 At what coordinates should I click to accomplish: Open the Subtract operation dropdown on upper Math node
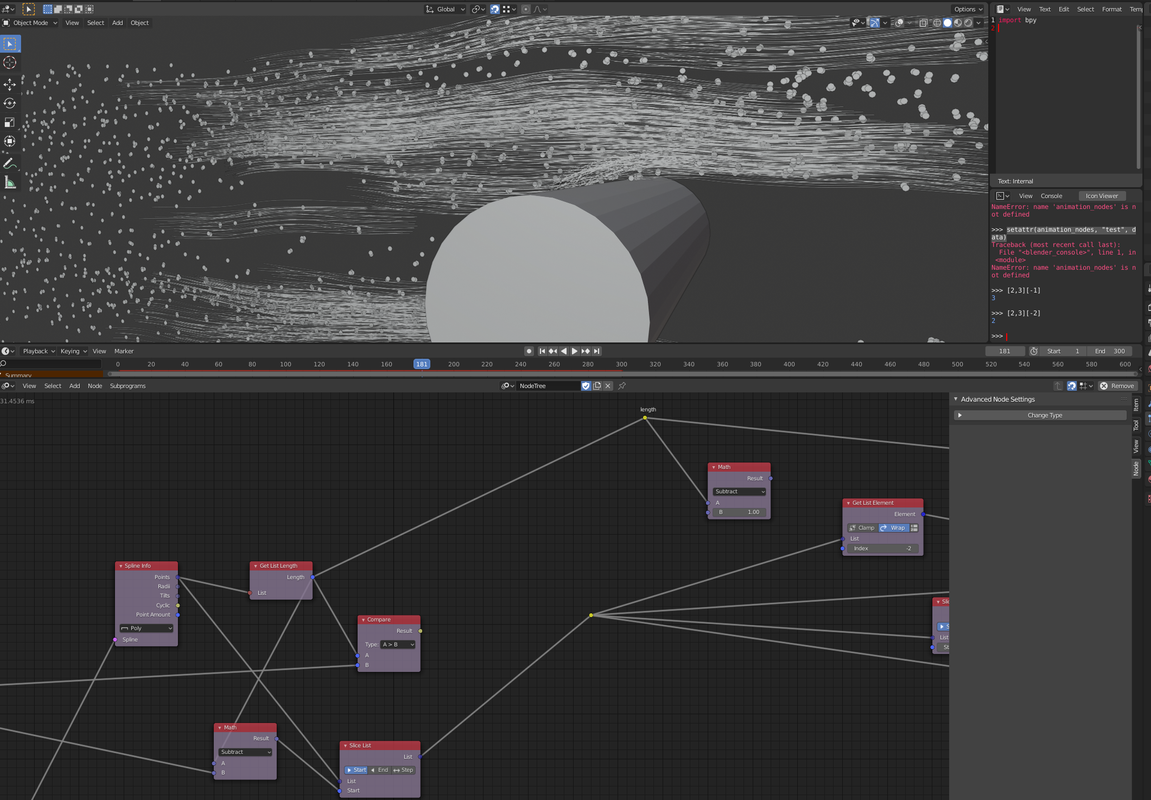(739, 491)
